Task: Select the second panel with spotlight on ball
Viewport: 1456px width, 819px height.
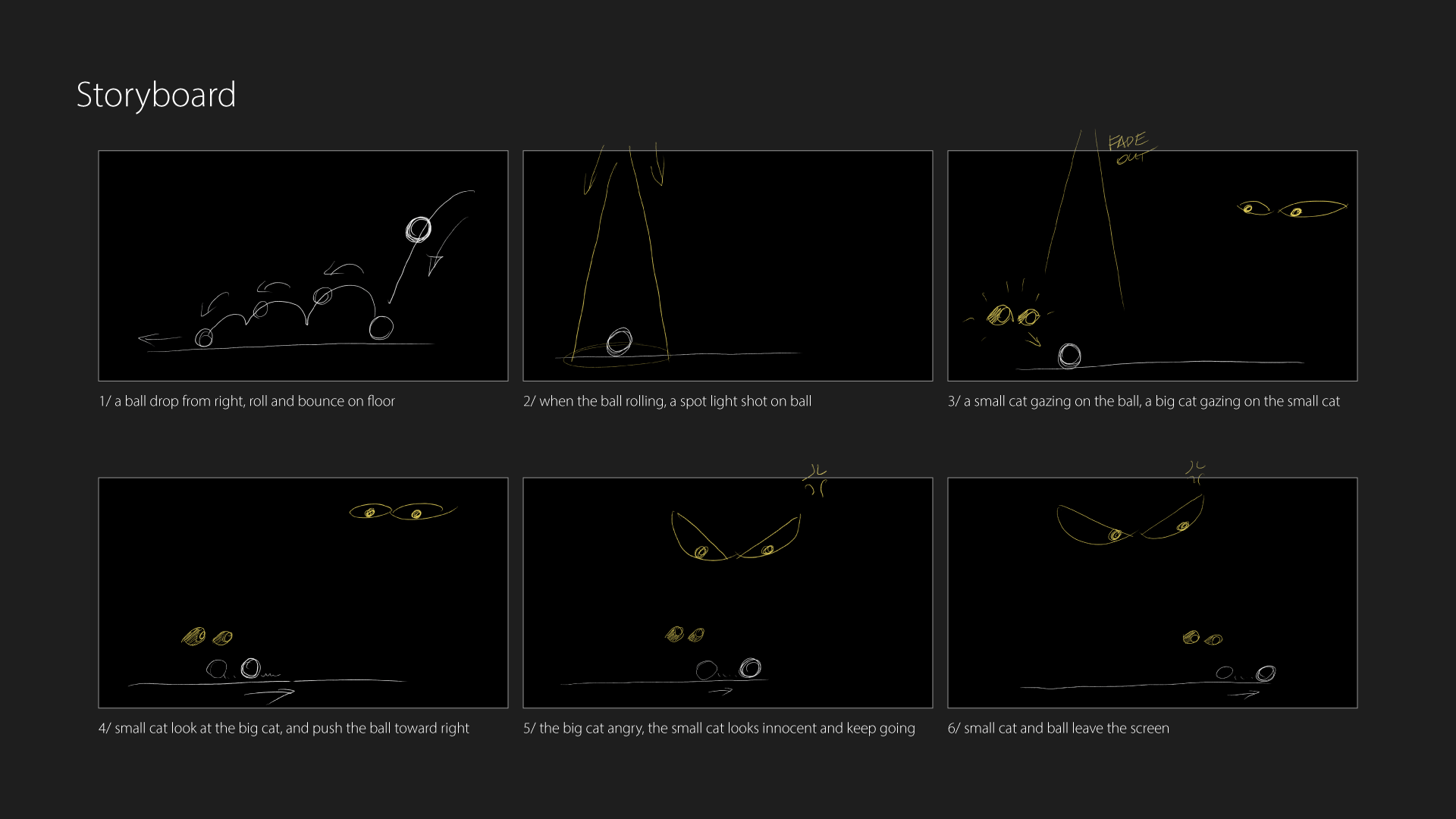Action: tap(728, 265)
